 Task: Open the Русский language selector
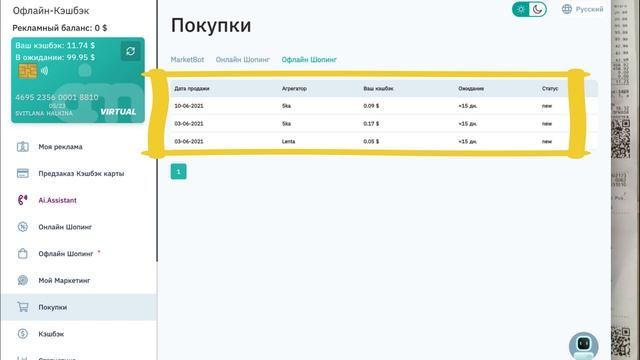point(582,9)
